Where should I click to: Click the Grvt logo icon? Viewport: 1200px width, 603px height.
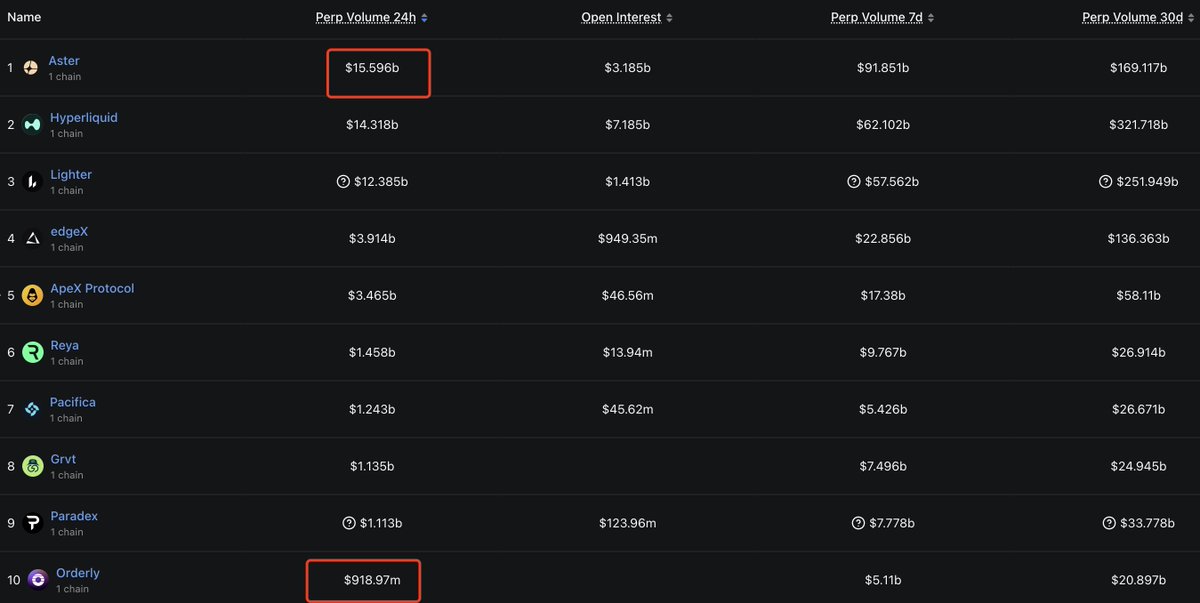pyautogui.click(x=32, y=466)
